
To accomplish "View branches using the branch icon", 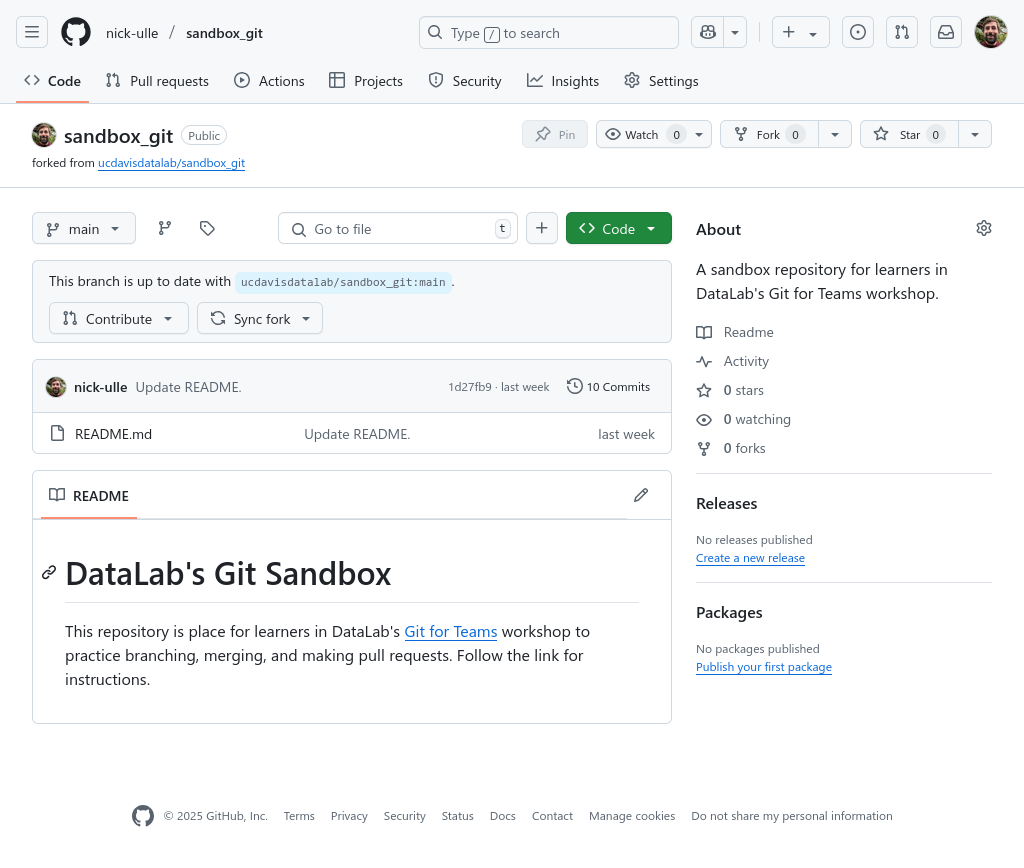I will (x=165, y=229).
